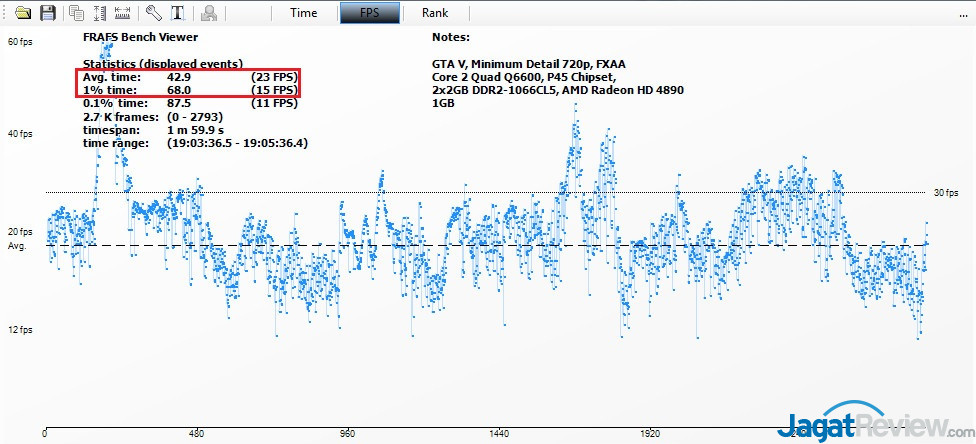This screenshot has width=976, height=444.
Task: Click the 0.1% time statistic row
Action: click(189, 102)
